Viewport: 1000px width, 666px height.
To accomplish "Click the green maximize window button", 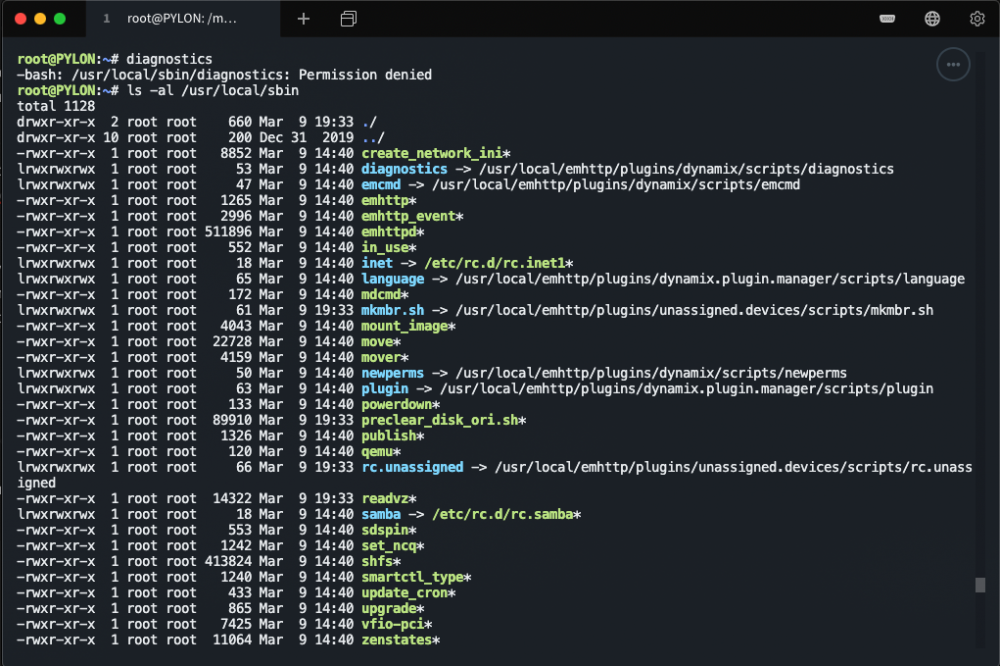I will (60, 18).
